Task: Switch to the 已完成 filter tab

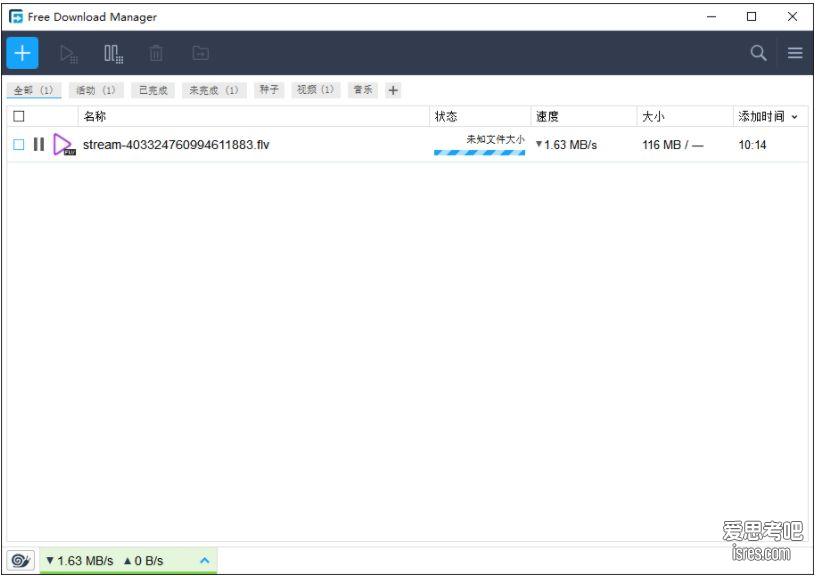Action: (153, 90)
